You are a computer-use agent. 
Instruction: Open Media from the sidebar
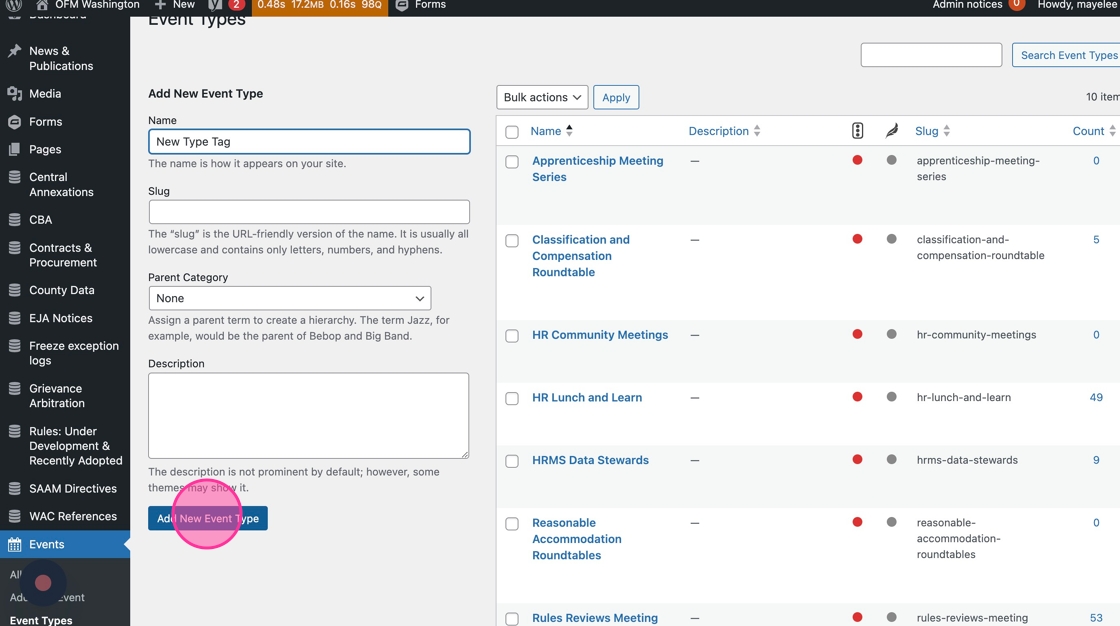click(45, 93)
